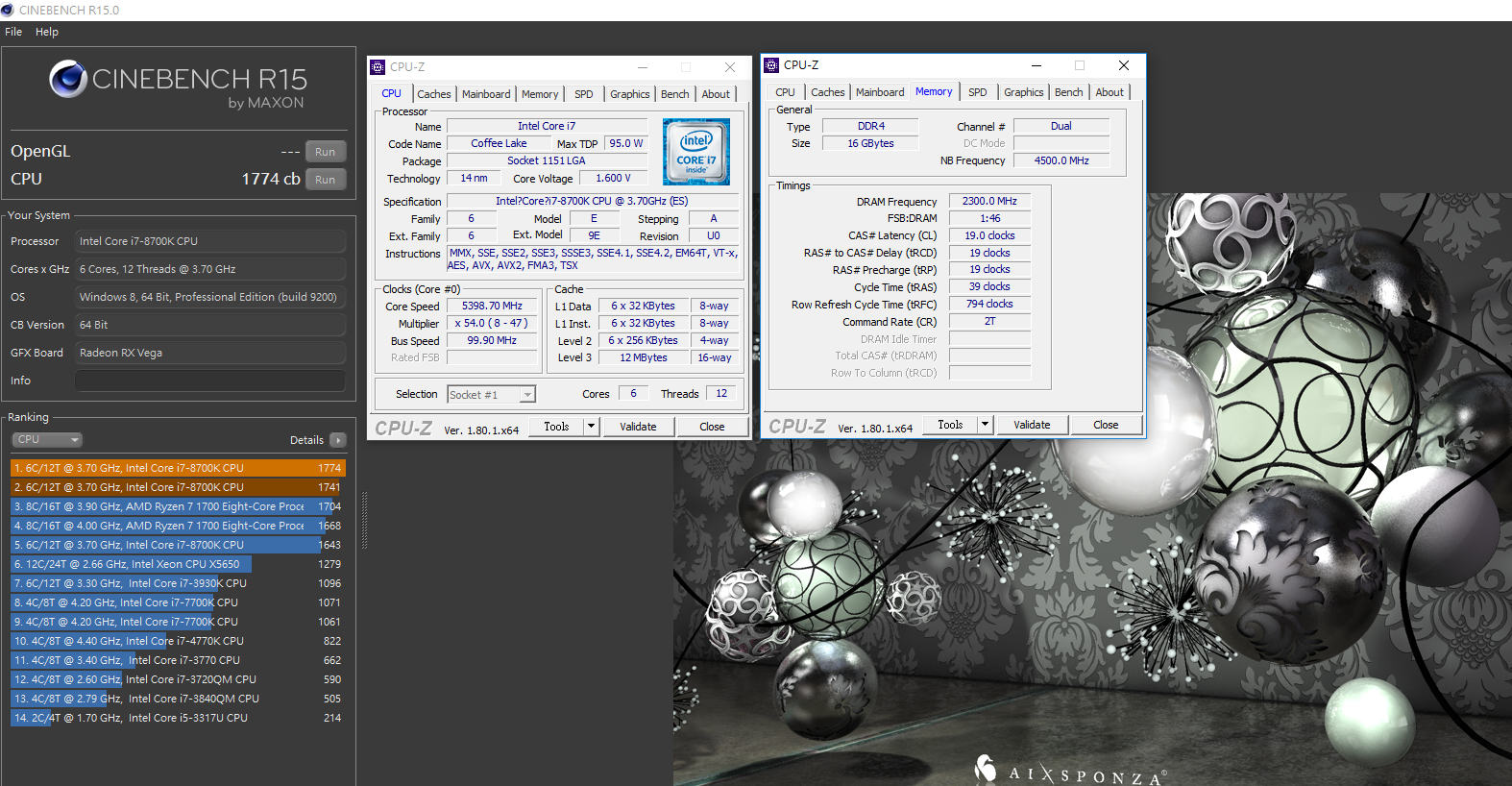Switch to CPU tab in right CPU-Z window
Screen dimensions: 1512x786
coord(786,92)
